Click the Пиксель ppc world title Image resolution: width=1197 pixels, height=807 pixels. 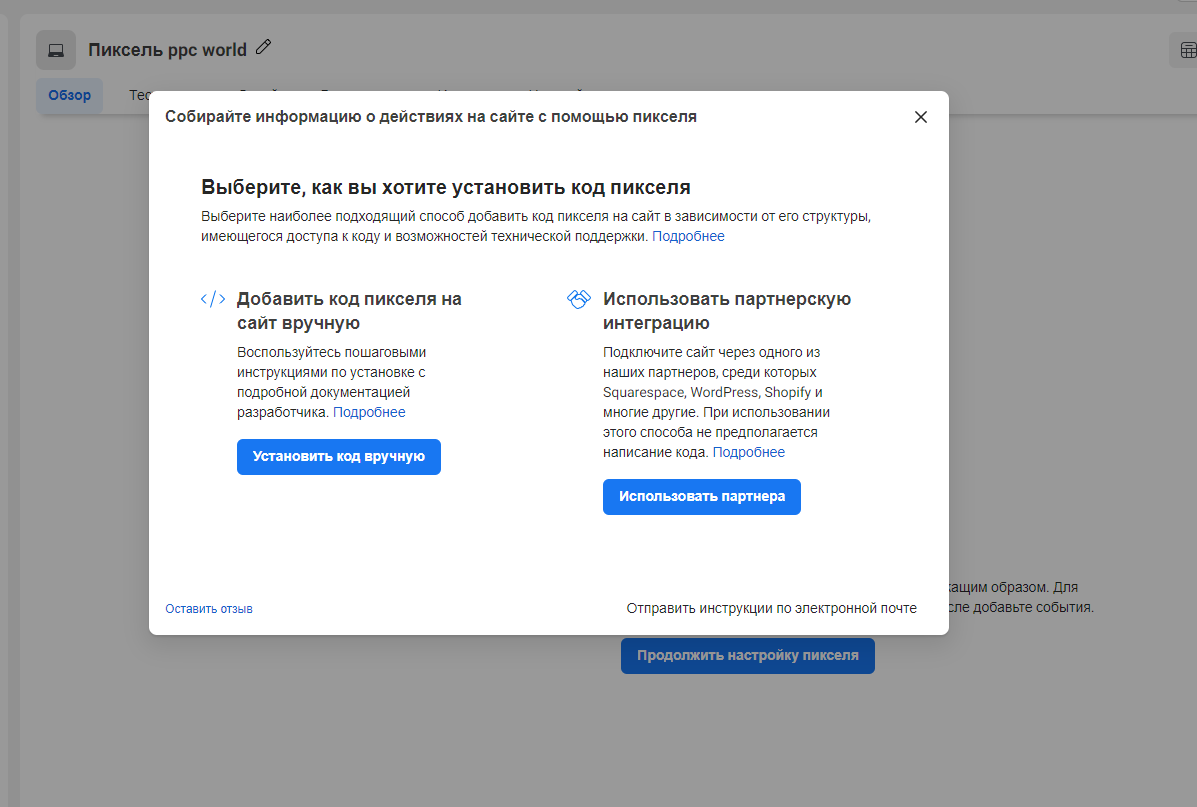click(x=167, y=50)
